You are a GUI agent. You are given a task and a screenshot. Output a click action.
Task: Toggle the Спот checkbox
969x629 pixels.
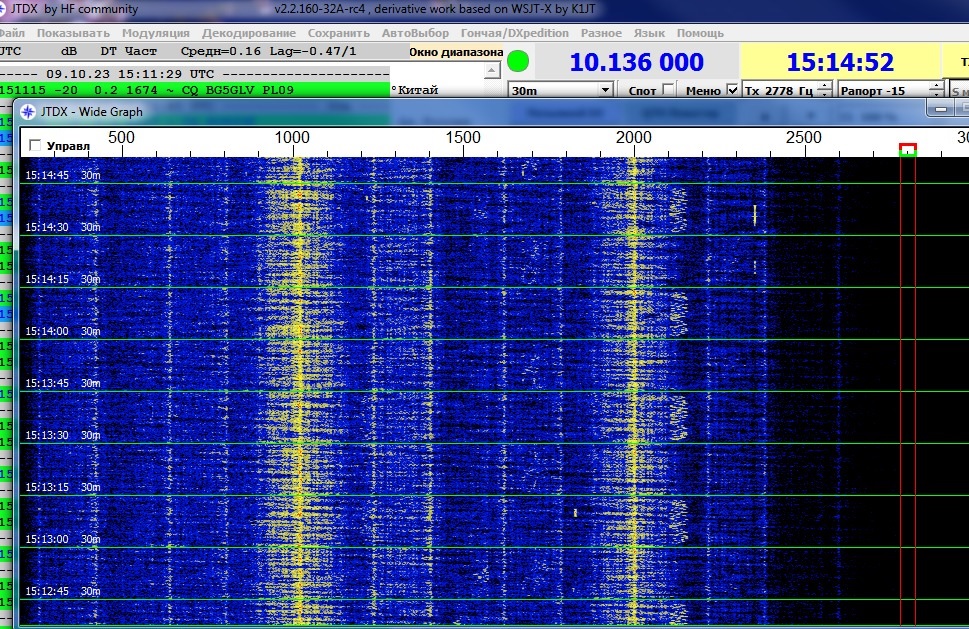coord(668,90)
